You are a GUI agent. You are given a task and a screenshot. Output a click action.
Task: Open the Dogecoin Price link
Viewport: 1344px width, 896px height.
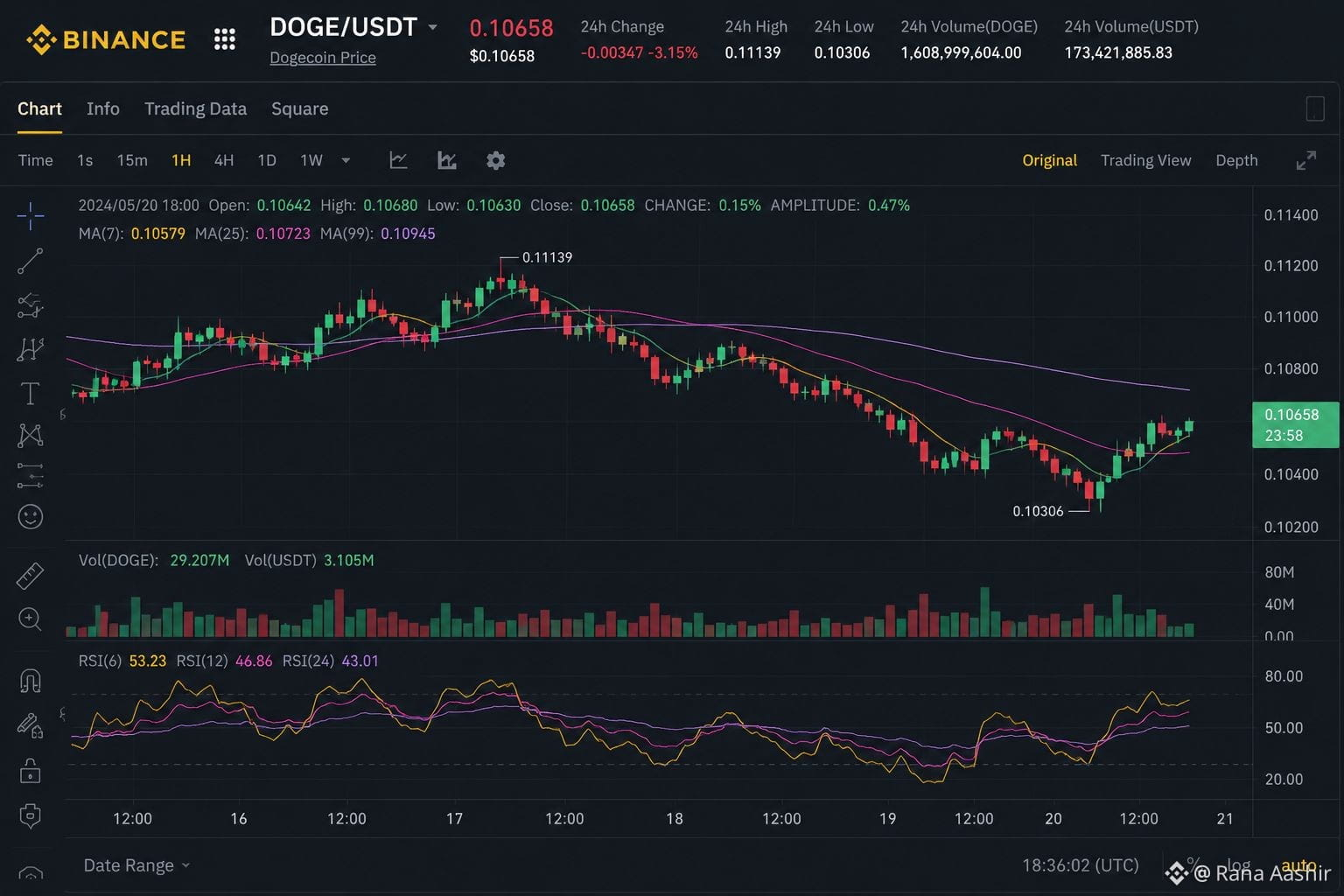click(323, 58)
